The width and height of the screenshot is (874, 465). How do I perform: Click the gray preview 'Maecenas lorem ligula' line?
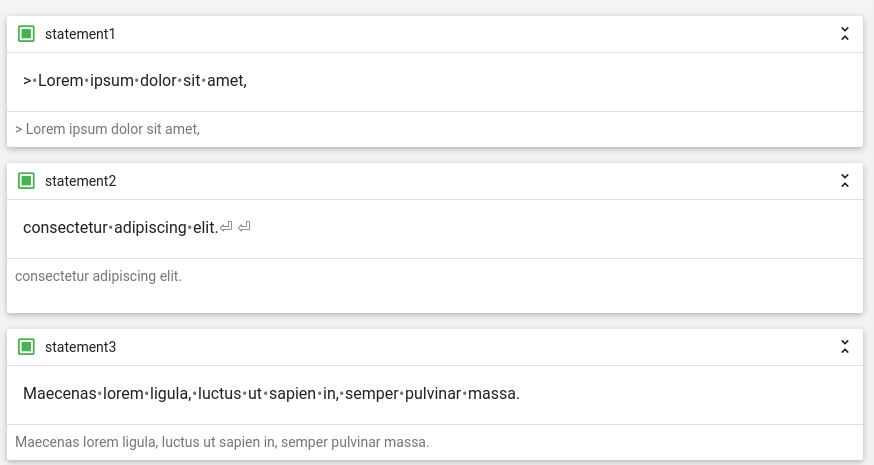tap(222, 442)
